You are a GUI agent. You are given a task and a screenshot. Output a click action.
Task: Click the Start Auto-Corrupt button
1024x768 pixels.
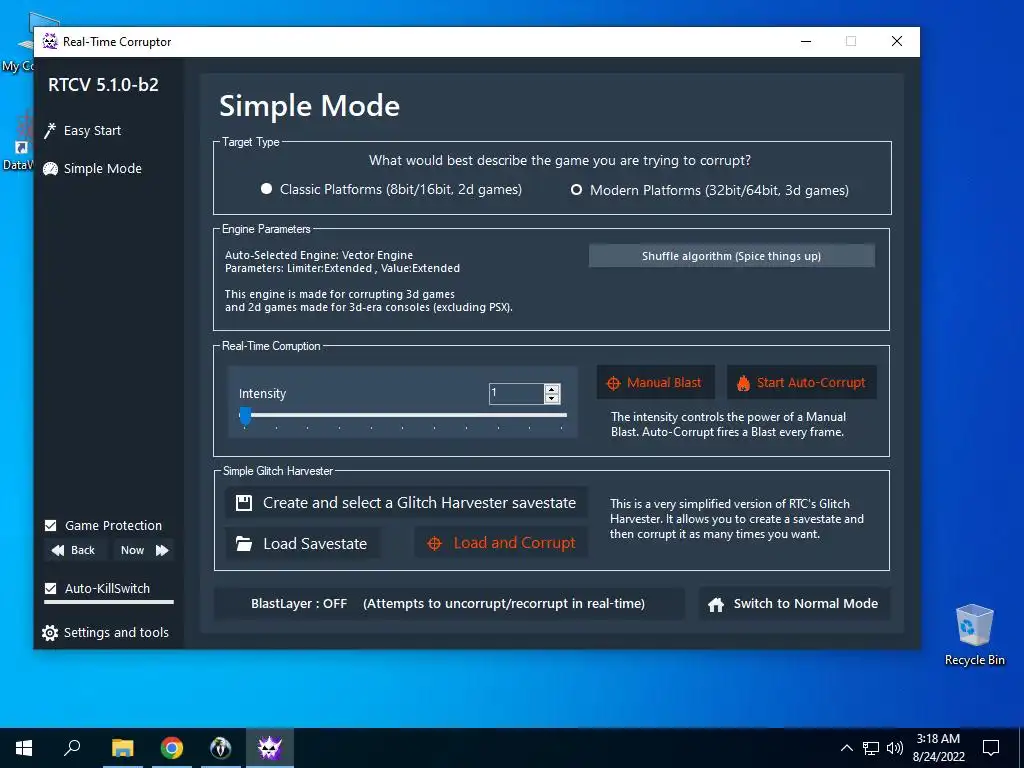(x=801, y=383)
